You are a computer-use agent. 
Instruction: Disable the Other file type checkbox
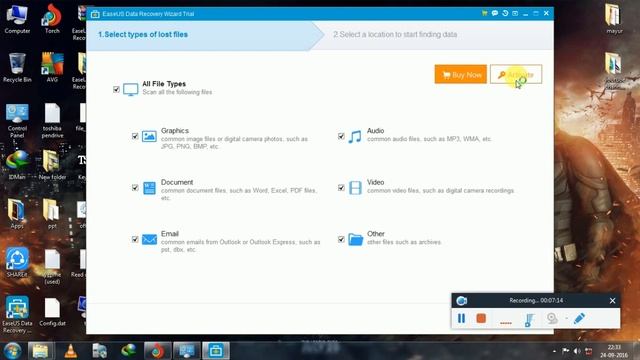pos(341,239)
